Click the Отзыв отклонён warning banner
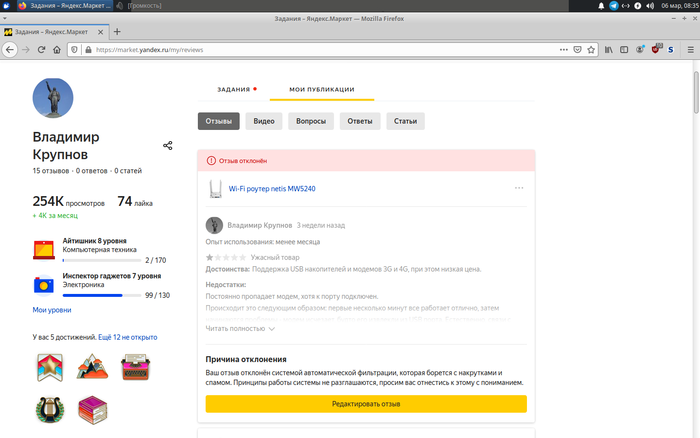Screen dimensions: 700x438 point(366,161)
